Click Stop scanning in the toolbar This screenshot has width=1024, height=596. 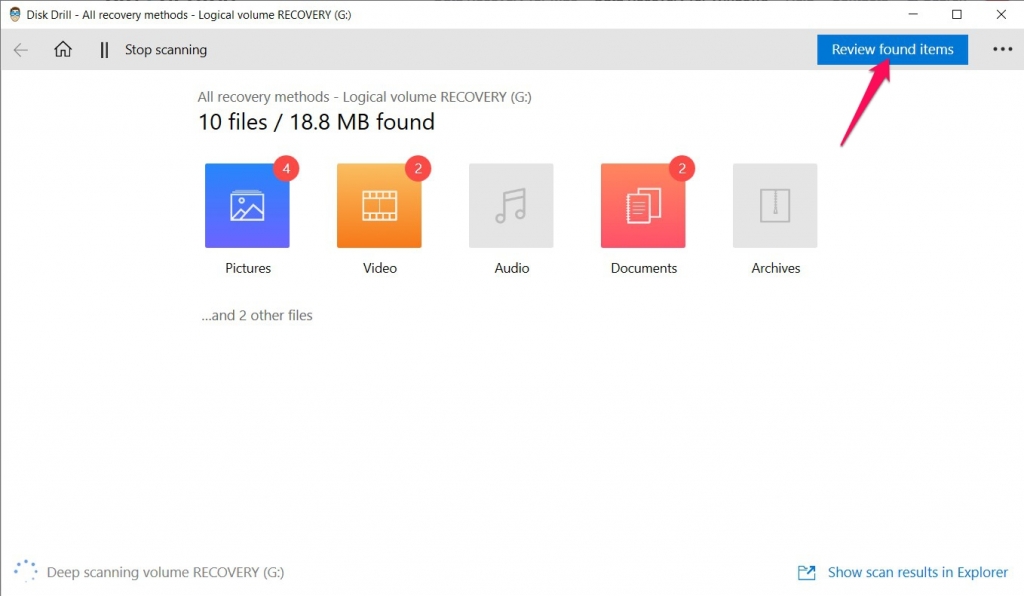point(165,49)
